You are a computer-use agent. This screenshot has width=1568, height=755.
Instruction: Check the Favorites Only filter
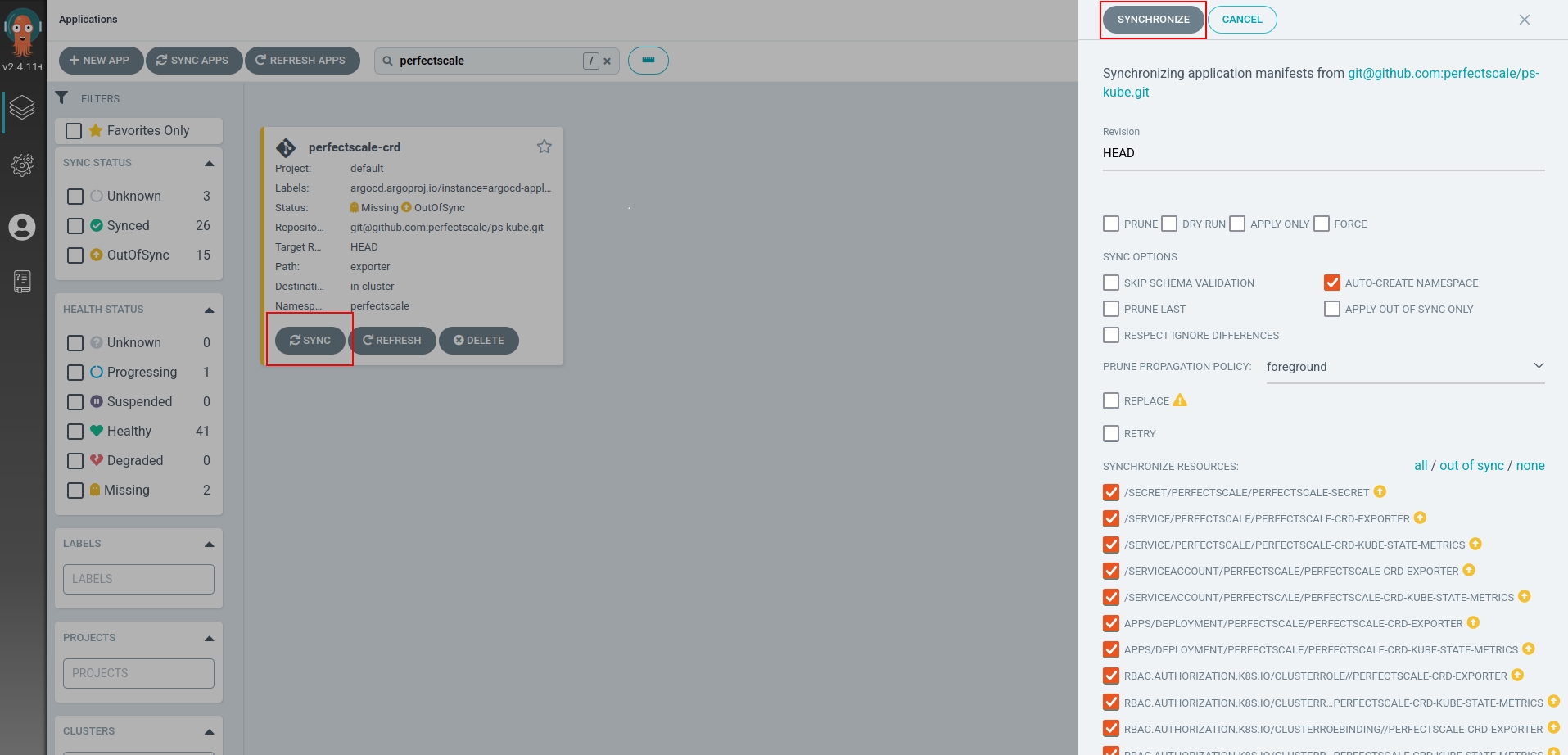[x=75, y=130]
